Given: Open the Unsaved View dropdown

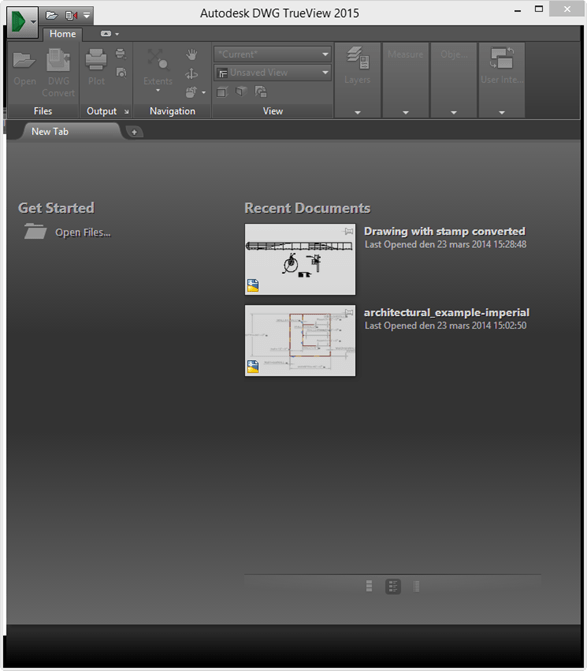Looking at the screenshot, I should point(273,73).
